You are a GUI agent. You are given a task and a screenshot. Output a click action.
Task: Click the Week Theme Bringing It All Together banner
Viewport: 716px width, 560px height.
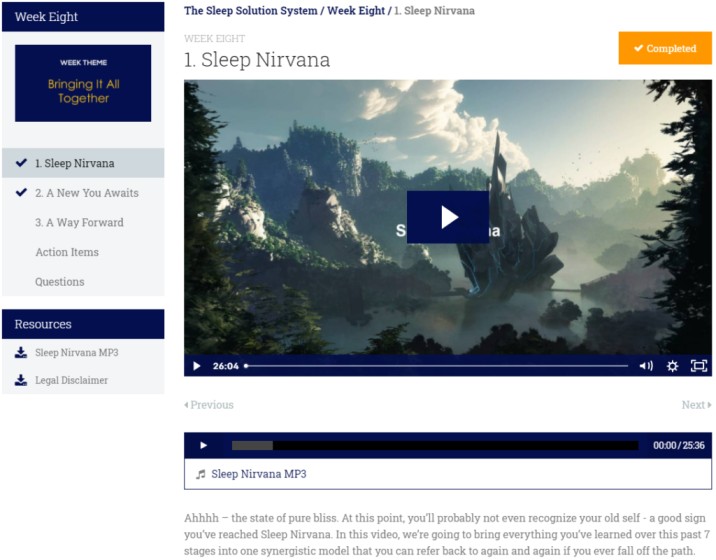pos(83,83)
